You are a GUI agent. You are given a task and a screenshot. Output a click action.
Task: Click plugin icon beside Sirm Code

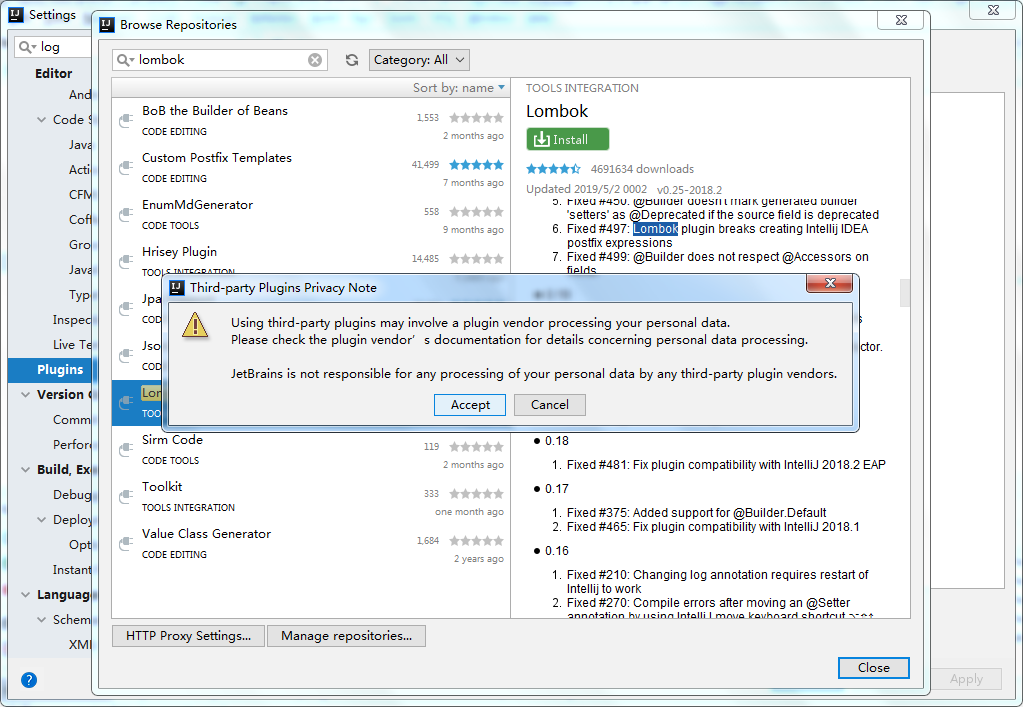[126, 450]
